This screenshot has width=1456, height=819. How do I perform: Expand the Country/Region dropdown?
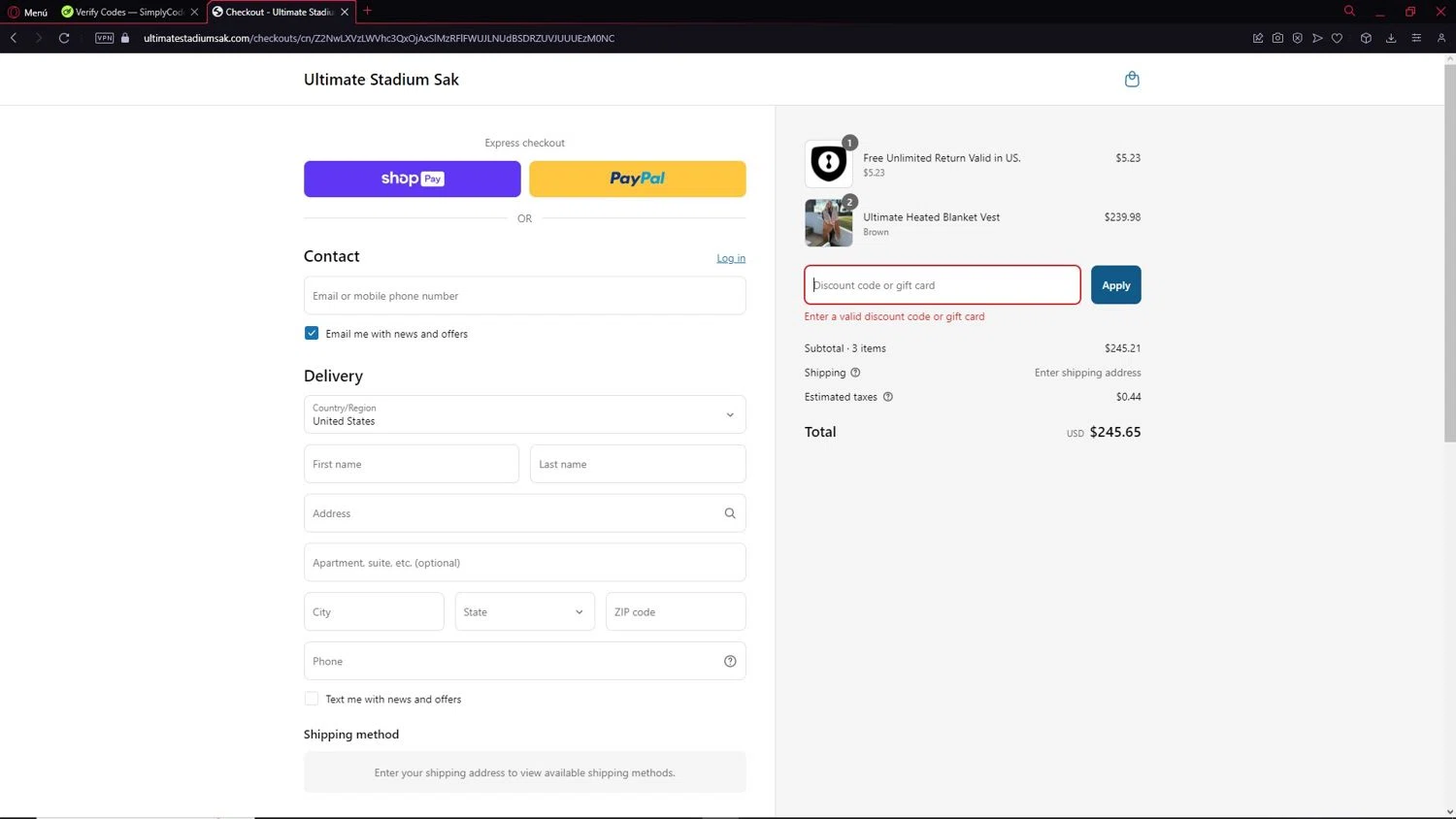pyautogui.click(x=525, y=414)
